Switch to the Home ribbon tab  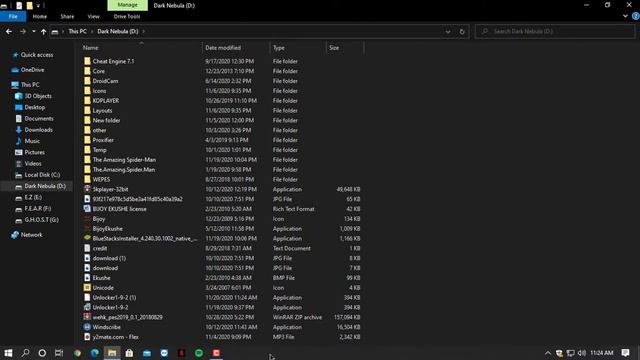[x=40, y=16]
